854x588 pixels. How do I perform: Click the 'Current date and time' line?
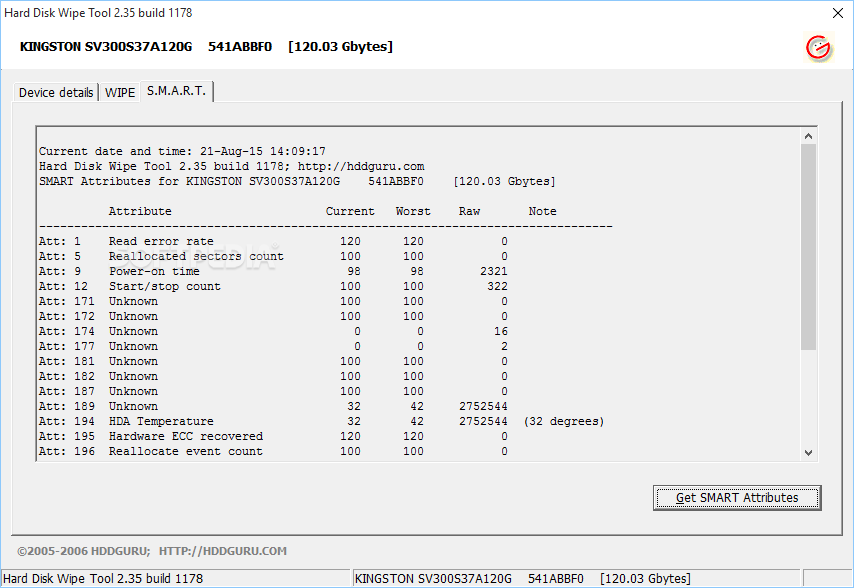[182, 151]
